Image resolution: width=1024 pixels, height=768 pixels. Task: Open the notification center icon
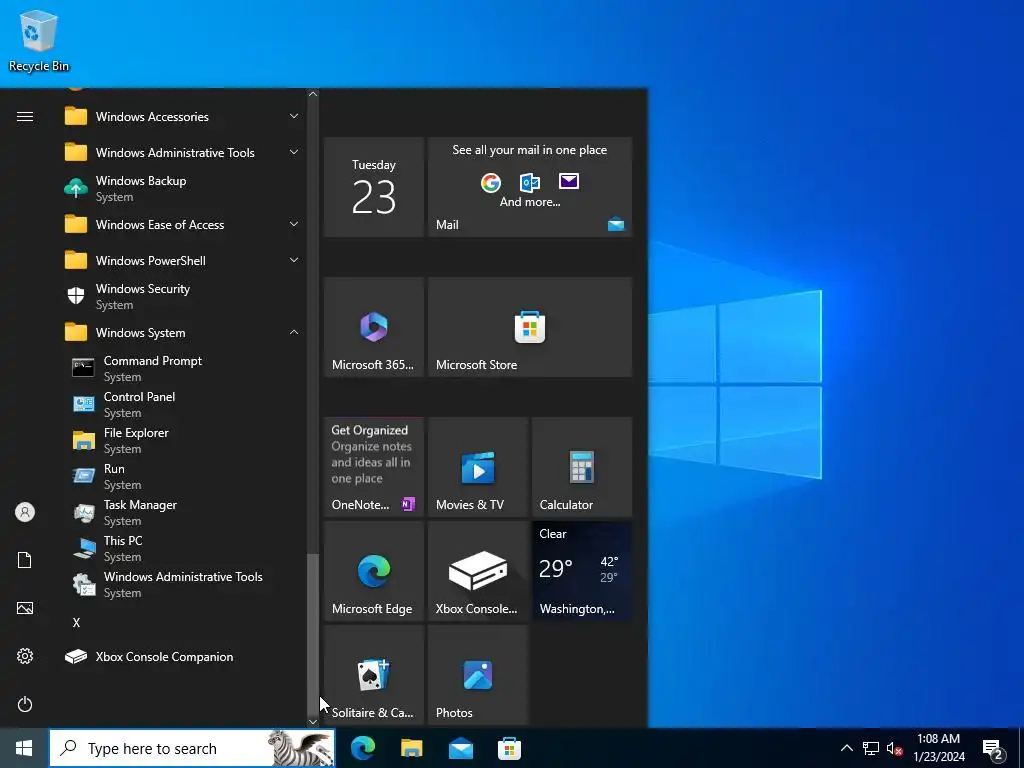tap(993, 748)
